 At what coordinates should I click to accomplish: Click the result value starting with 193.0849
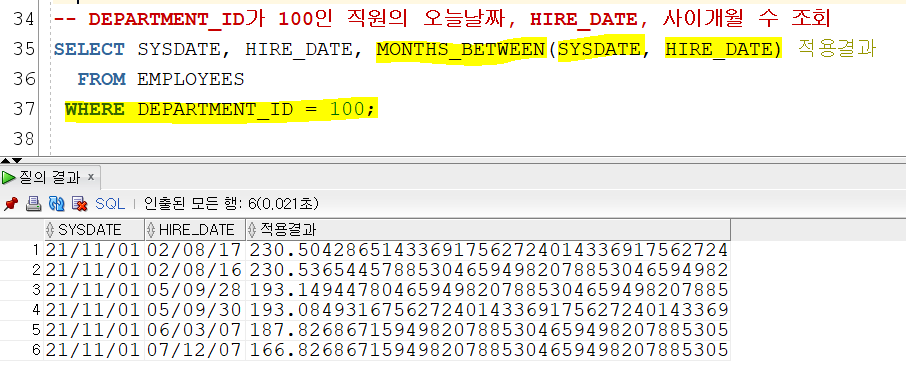(488, 310)
